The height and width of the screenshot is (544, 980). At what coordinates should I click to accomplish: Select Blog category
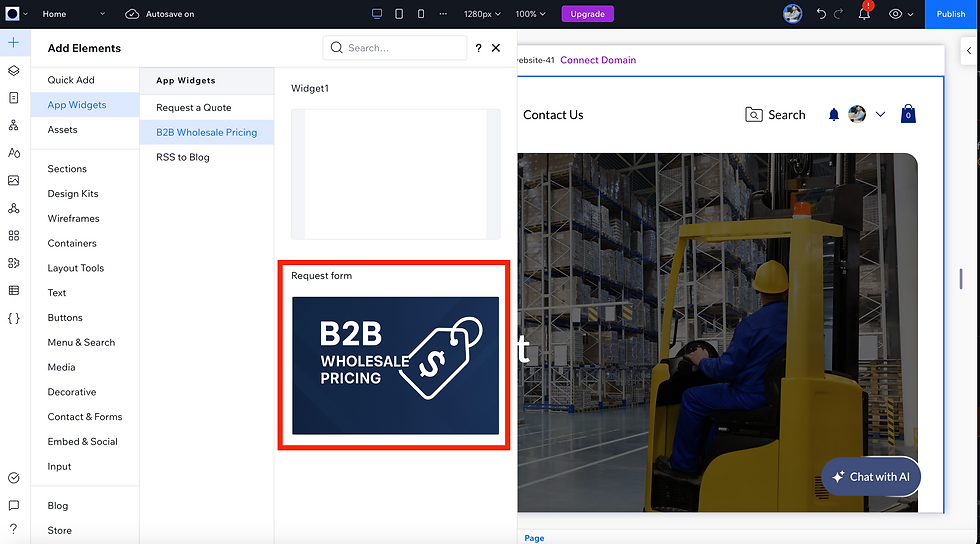[85, 506]
